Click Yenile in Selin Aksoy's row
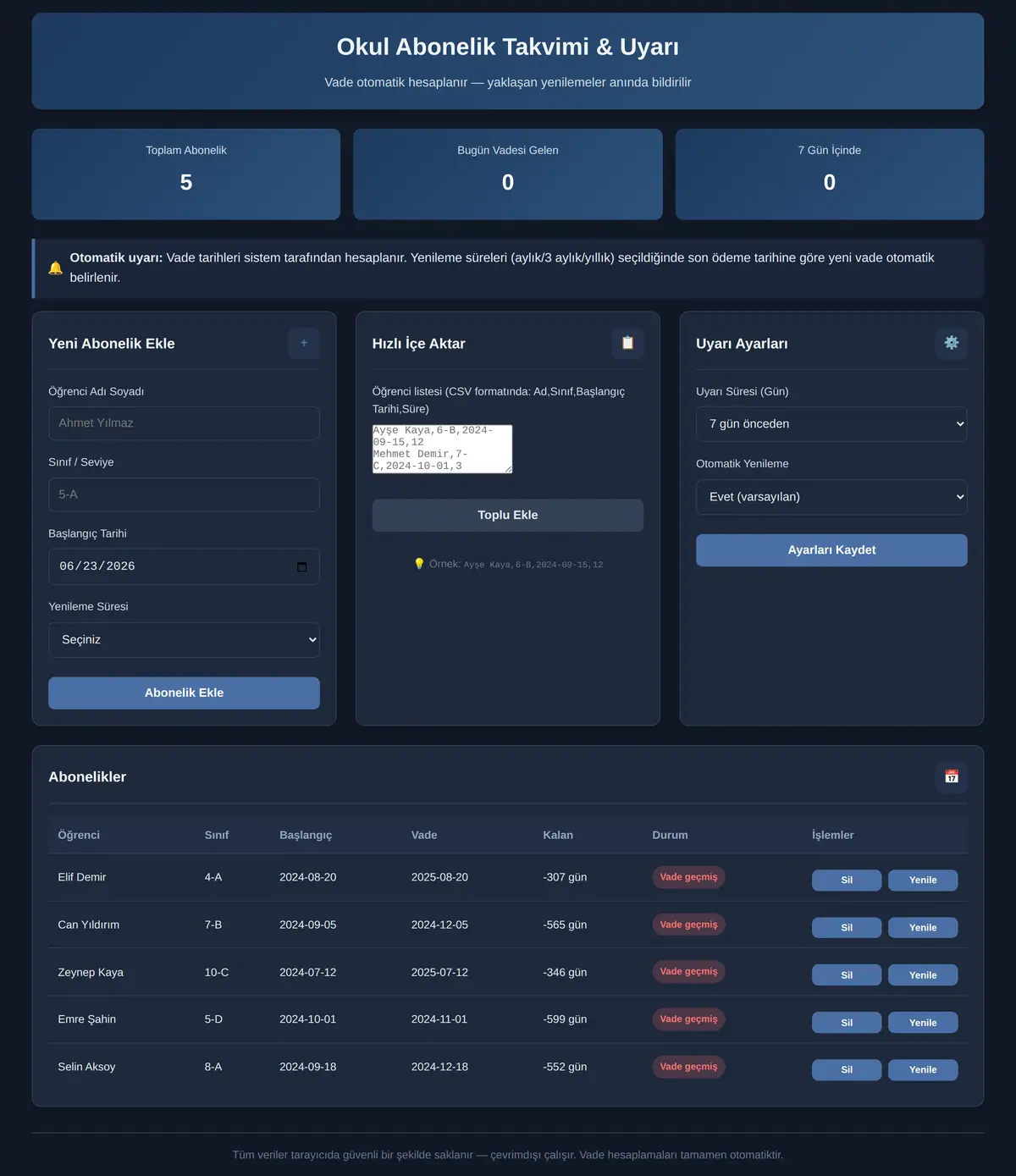The width and height of the screenshot is (1016, 1176). (x=923, y=1070)
